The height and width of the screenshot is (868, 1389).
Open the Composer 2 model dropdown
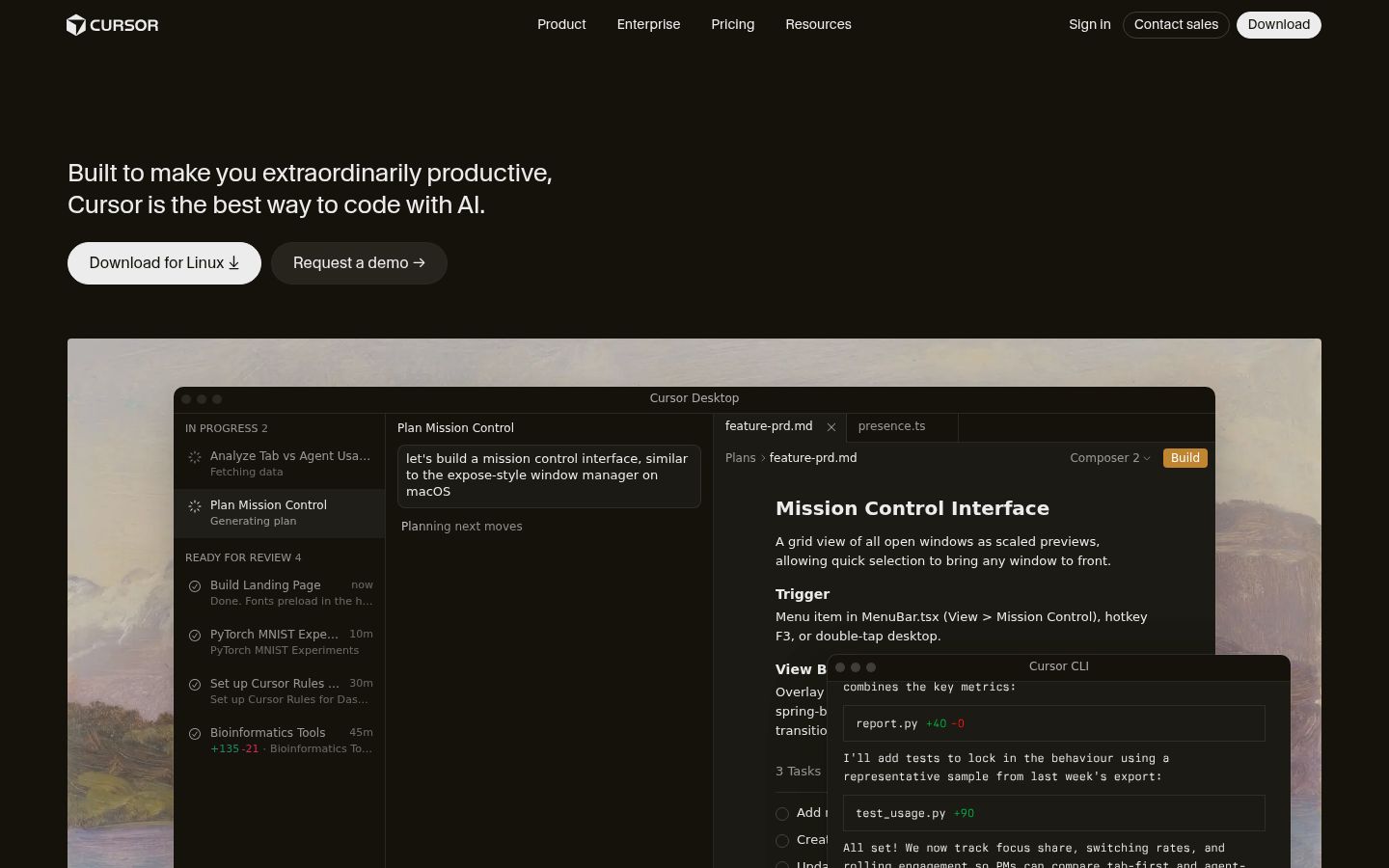pyautogui.click(x=1110, y=458)
